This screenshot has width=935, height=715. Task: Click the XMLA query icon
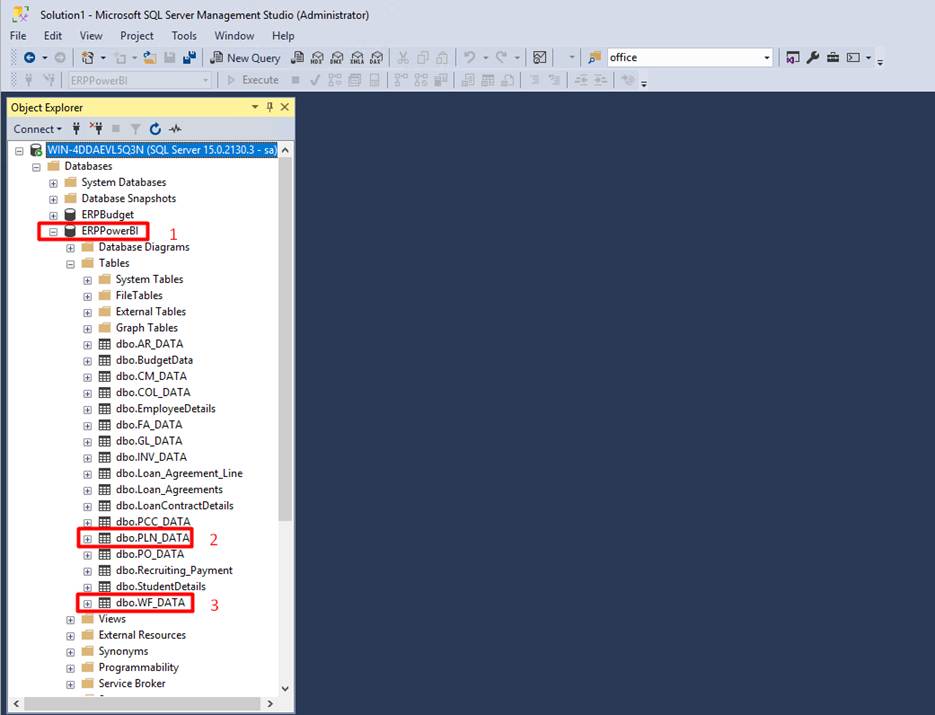coord(357,57)
